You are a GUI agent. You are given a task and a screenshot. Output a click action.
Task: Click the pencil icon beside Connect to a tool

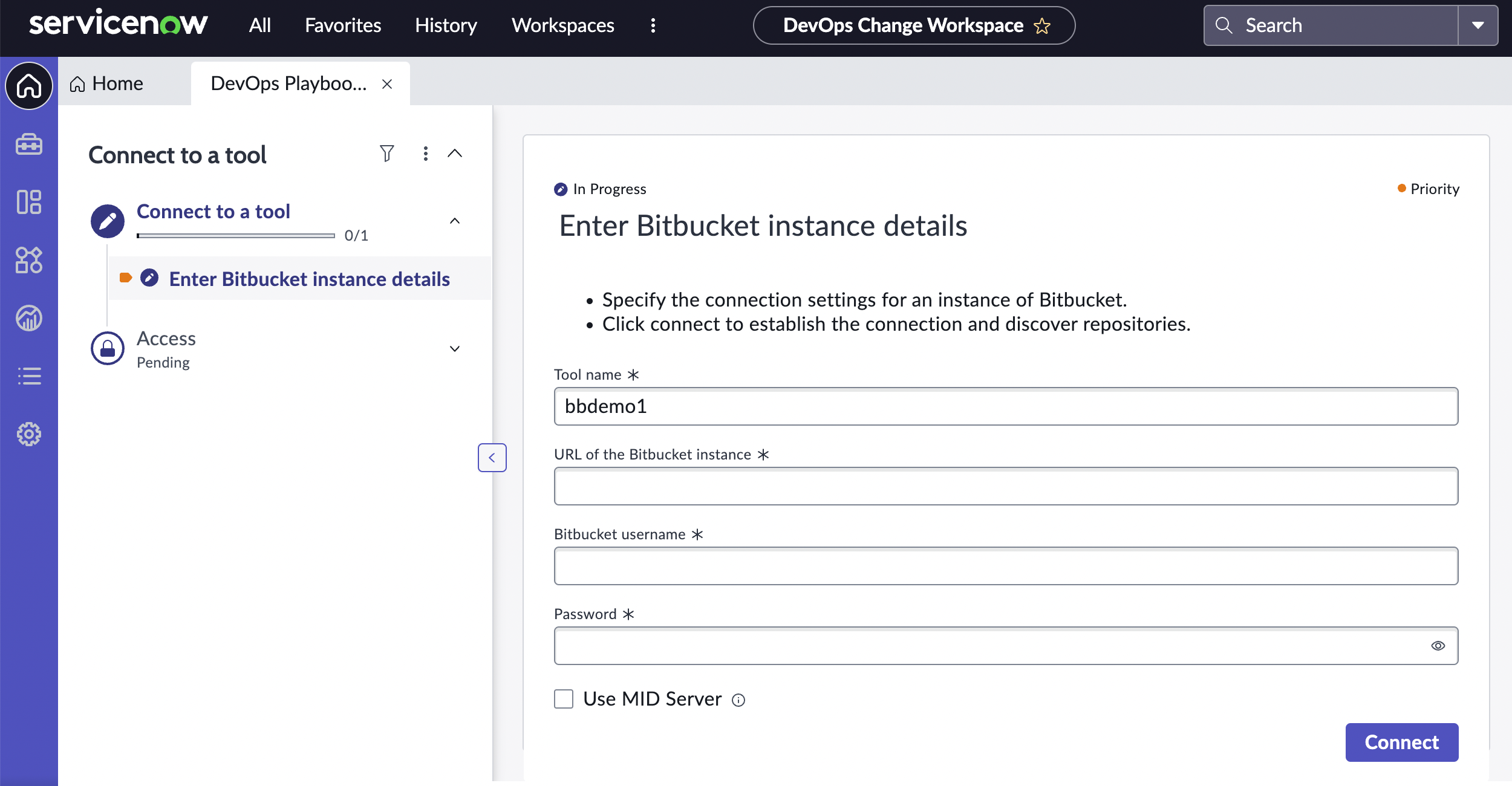pyautogui.click(x=108, y=221)
